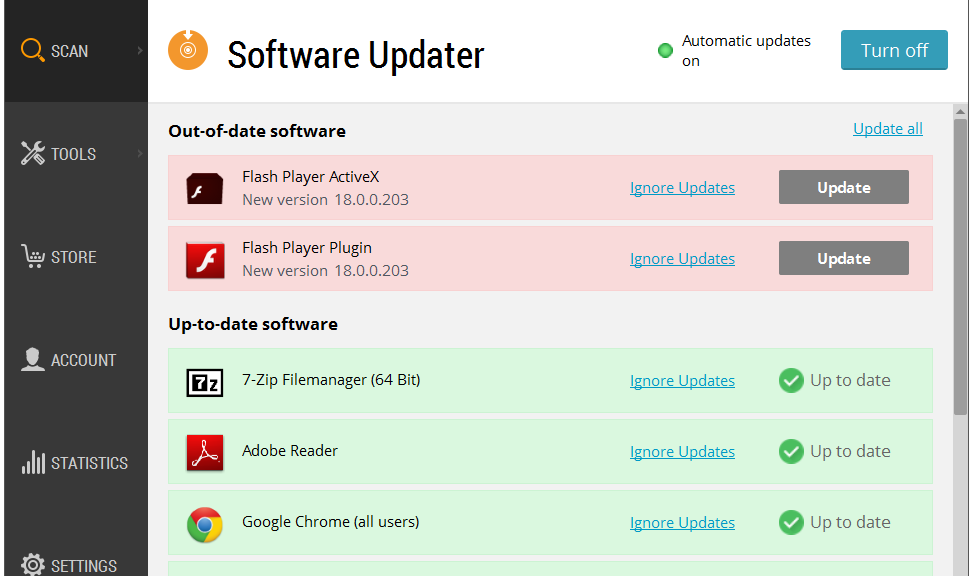Update Flash Player Plugin

(843, 258)
